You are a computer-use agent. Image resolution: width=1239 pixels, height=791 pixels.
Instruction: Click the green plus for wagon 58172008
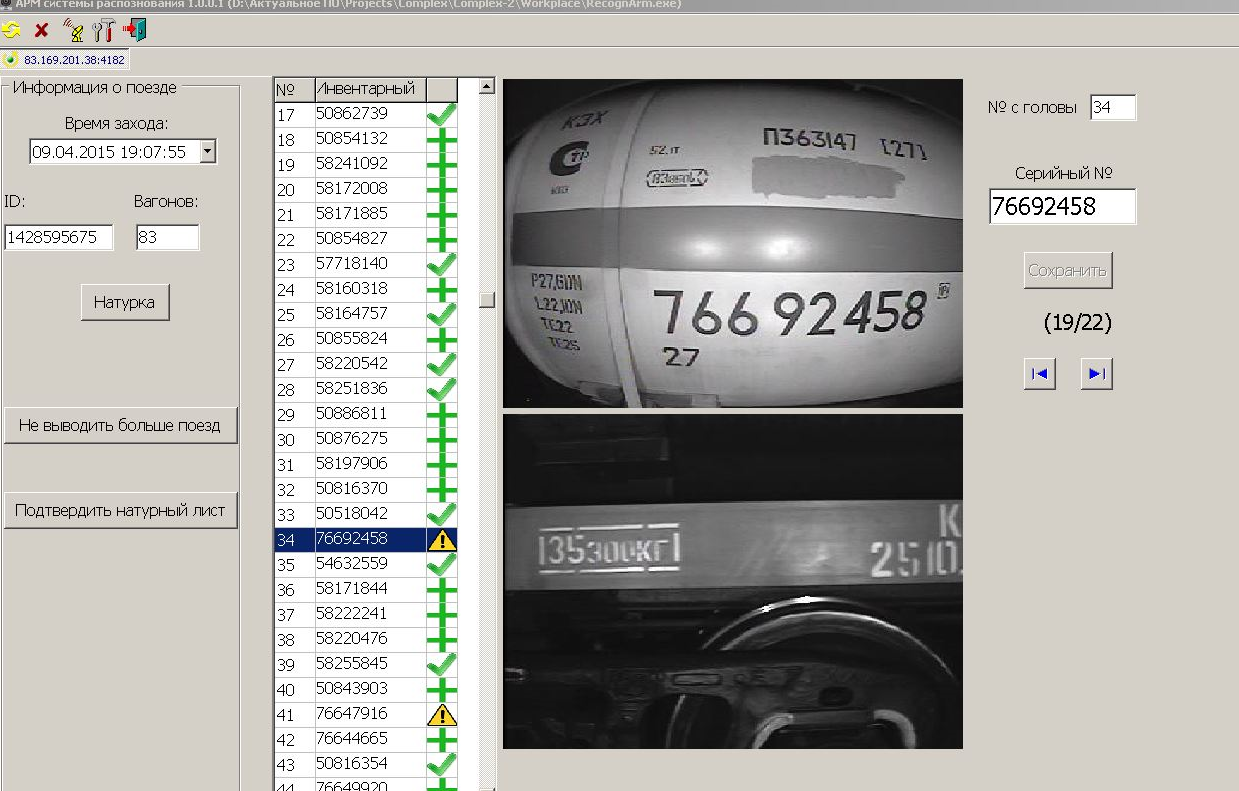[441, 189]
